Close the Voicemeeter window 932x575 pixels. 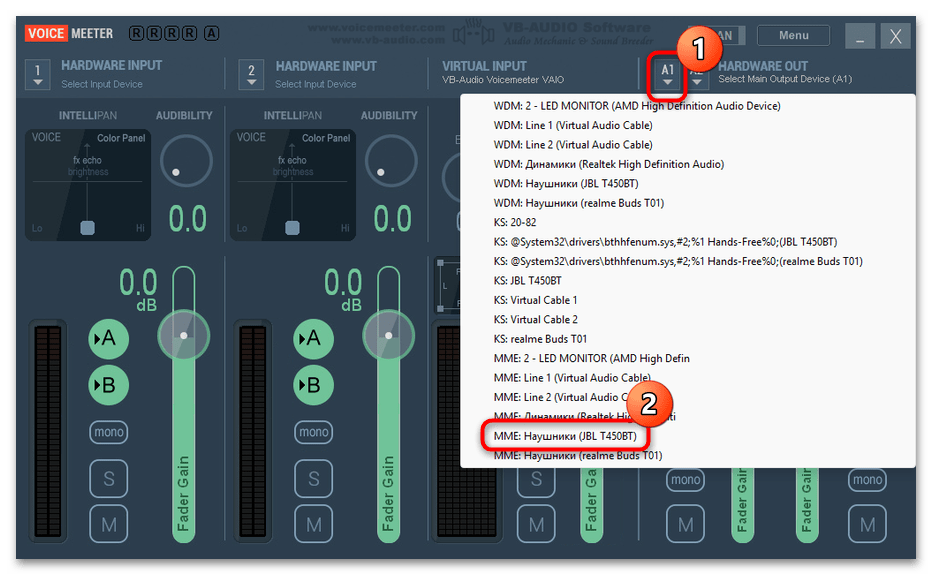(x=895, y=36)
